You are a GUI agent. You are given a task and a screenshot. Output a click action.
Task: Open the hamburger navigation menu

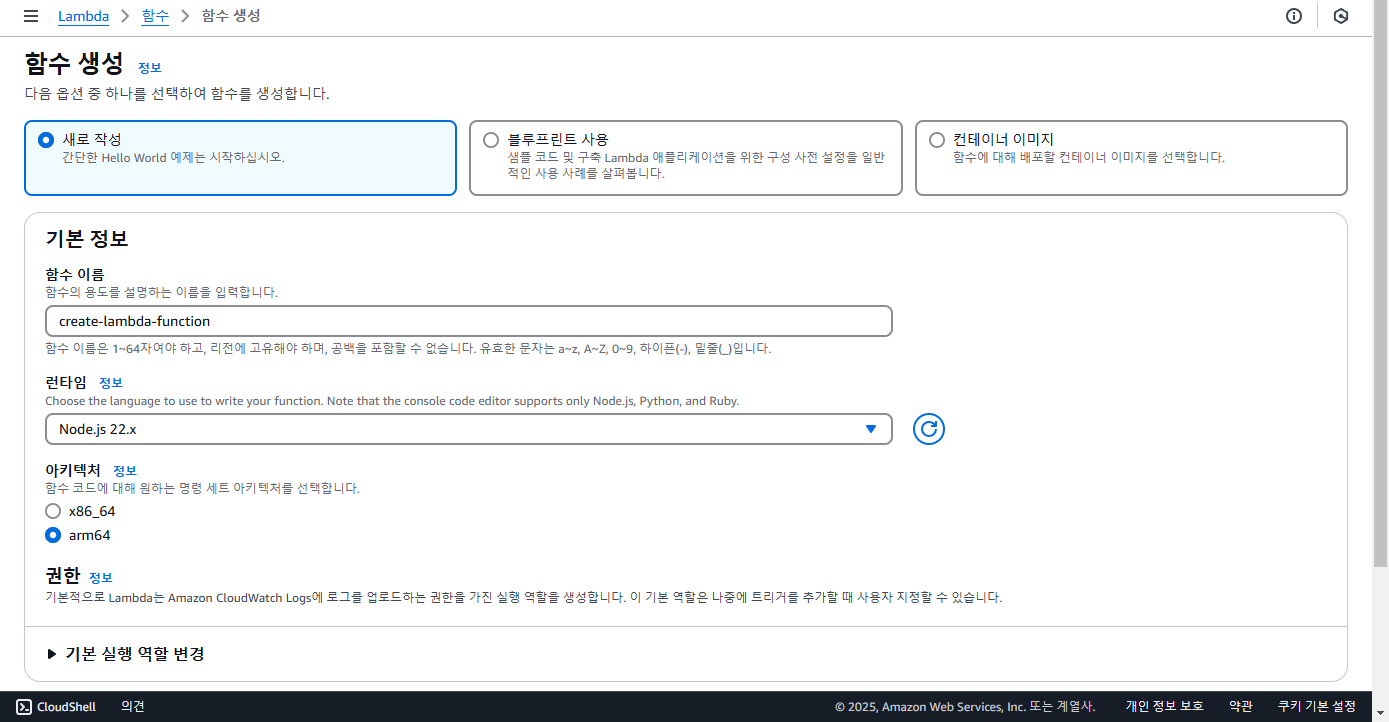point(30,16)
